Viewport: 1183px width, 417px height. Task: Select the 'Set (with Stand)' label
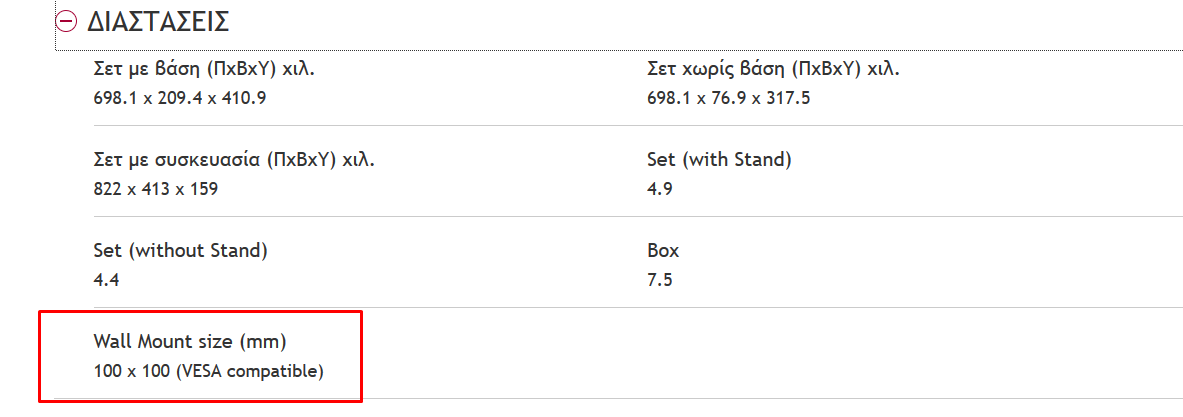coord(719,160)
